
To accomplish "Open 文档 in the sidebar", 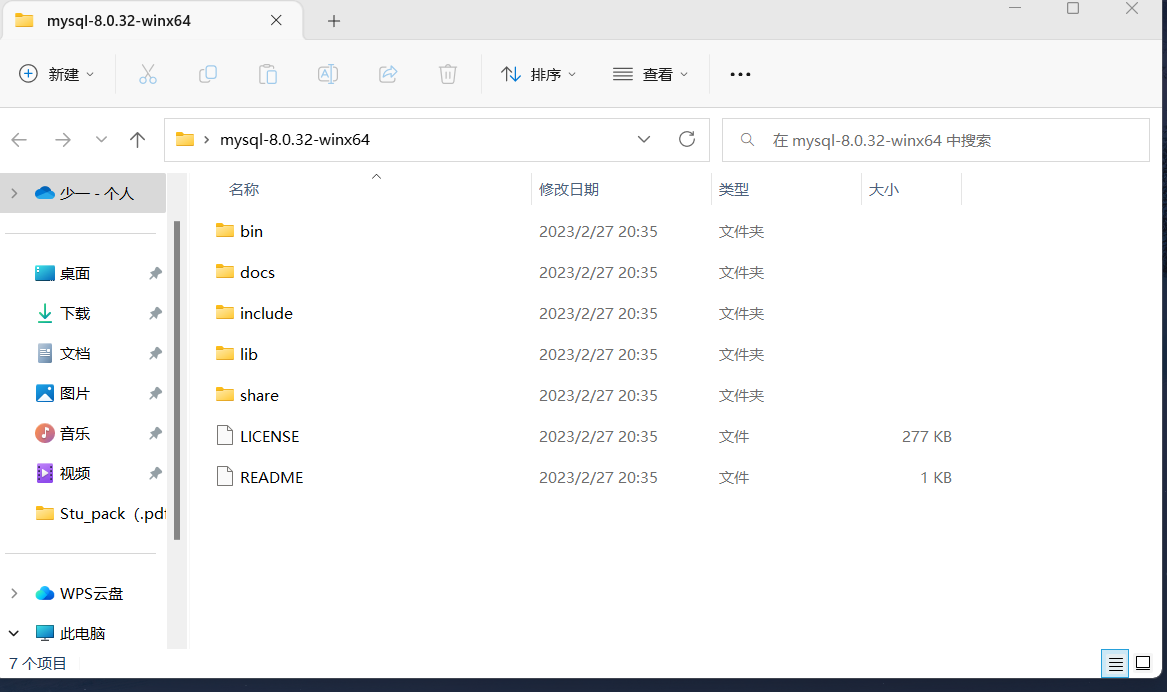I will [74, 353].
